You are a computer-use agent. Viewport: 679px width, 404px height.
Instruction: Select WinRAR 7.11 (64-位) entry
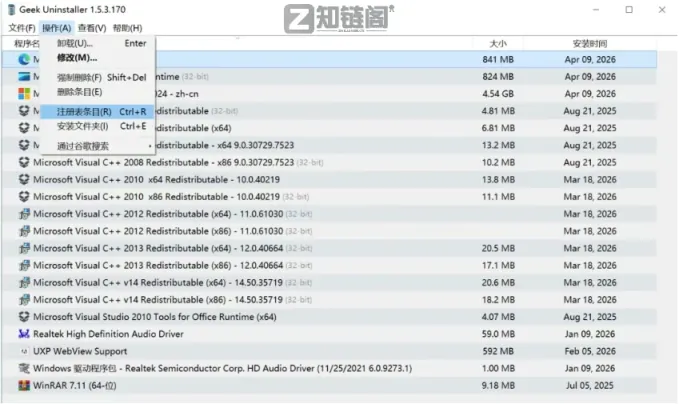point(330,385)
